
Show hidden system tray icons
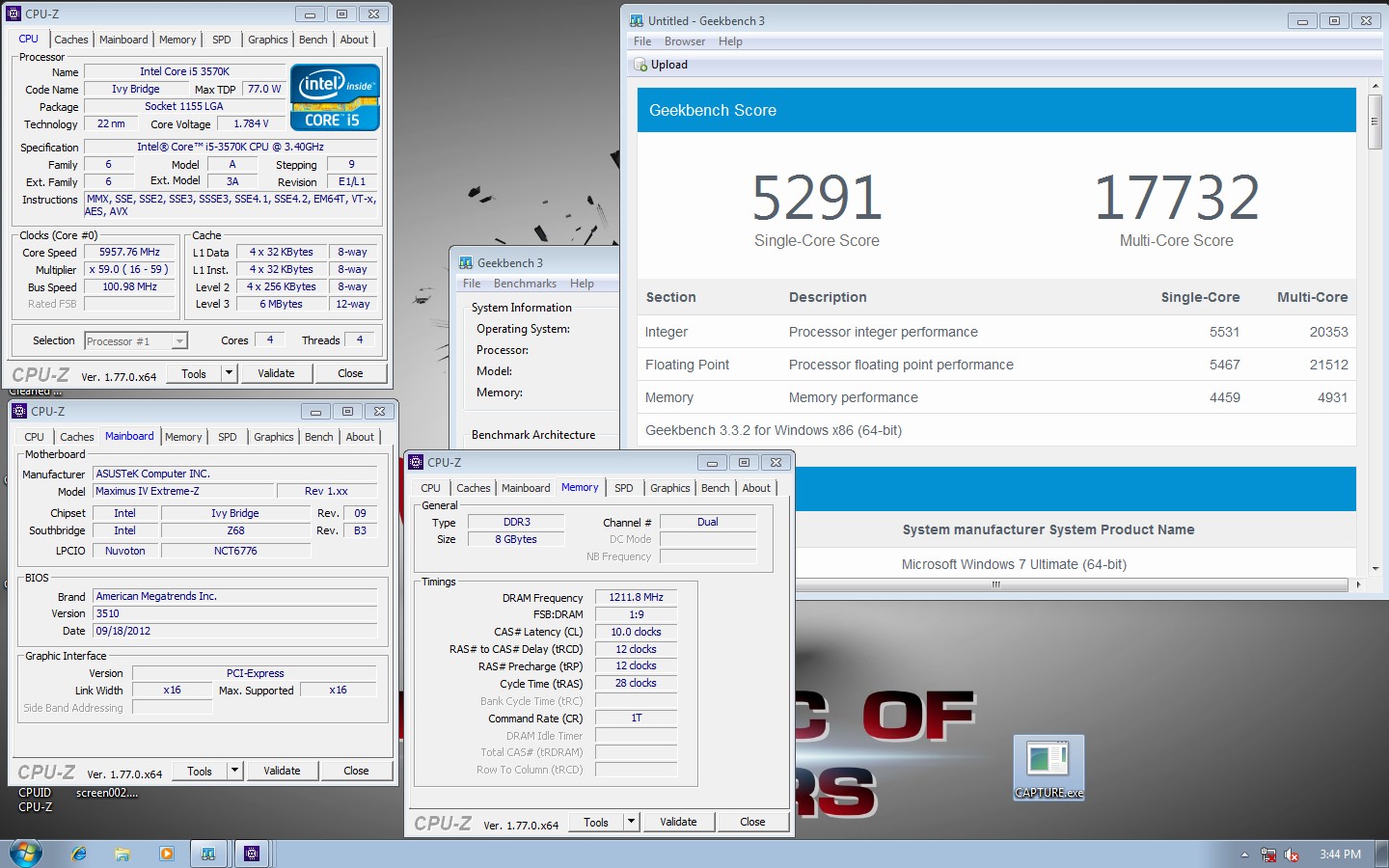tap(1244, 854)
